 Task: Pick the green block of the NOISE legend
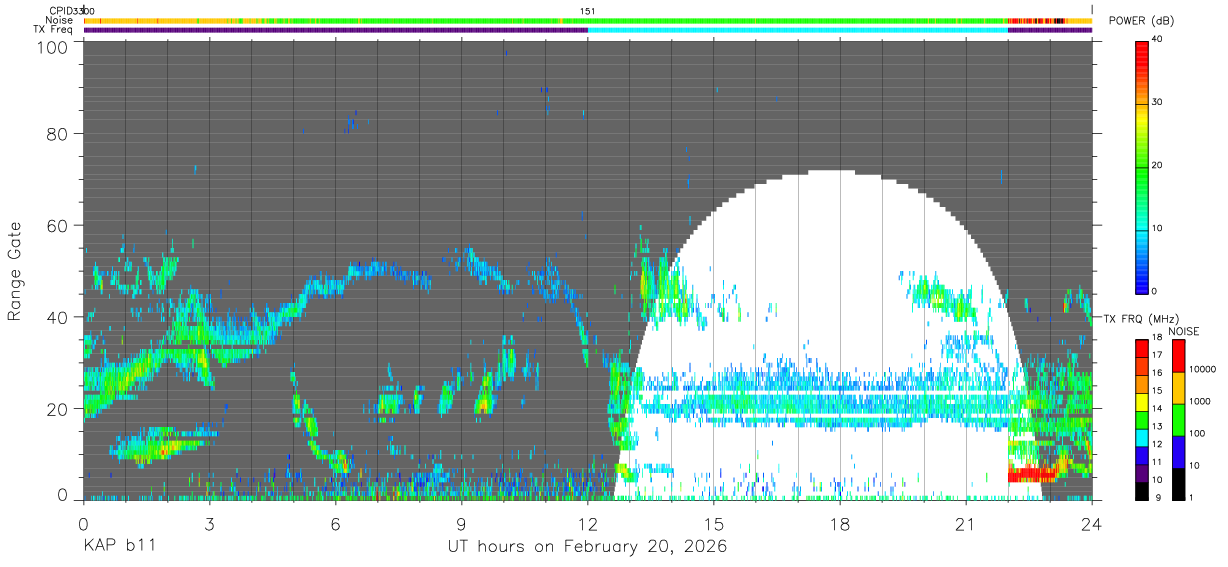pos(1177,420)
